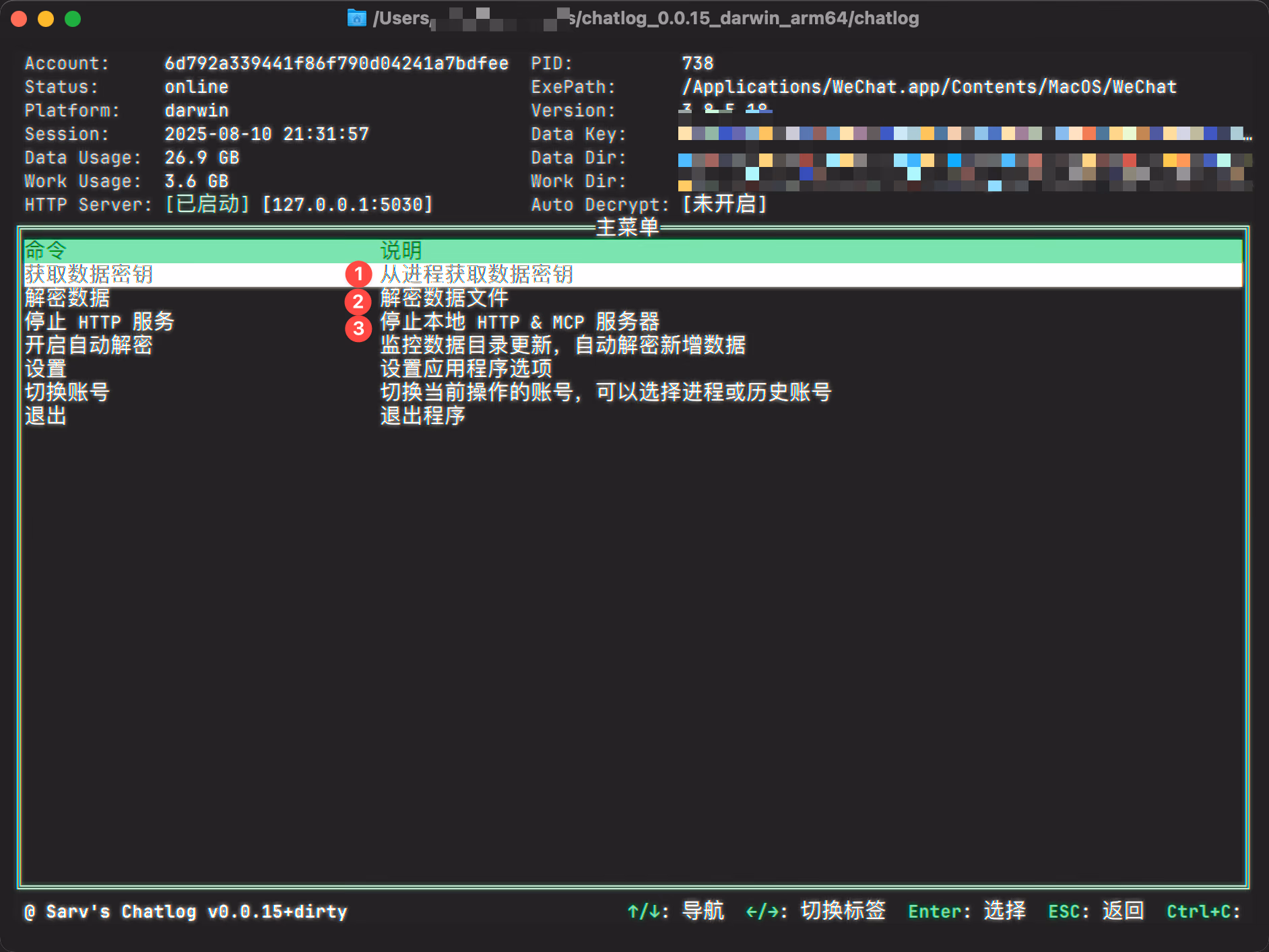1269x952 pixels.
Task: Click the 说明 column header
Action: point(401,250)
